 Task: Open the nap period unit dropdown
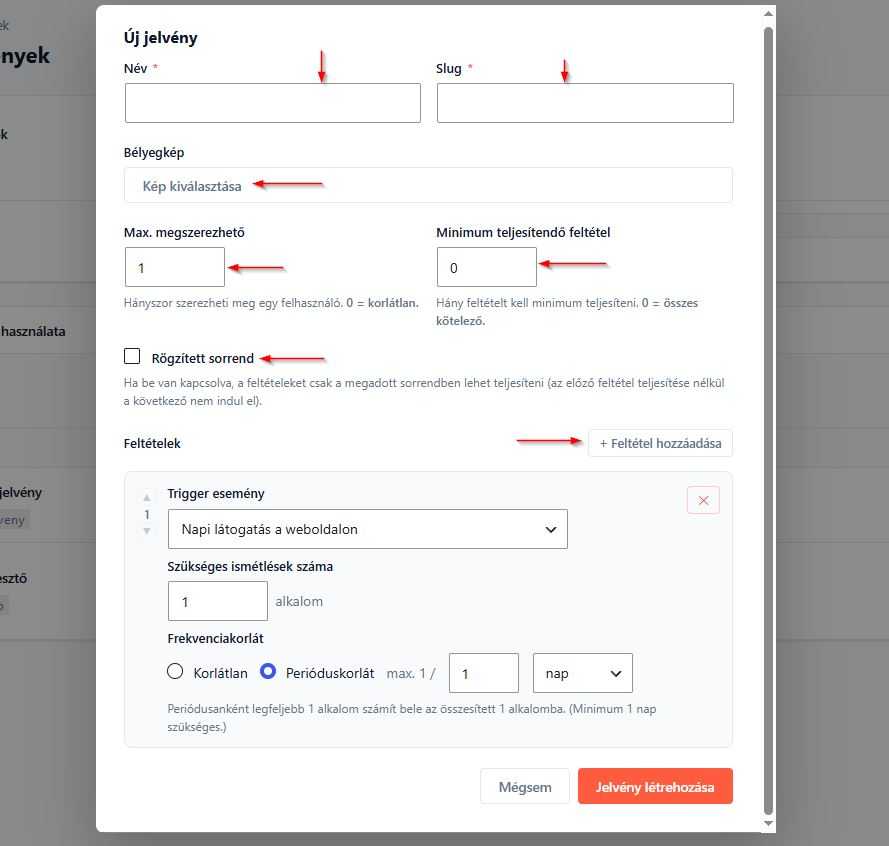[582, 673]
